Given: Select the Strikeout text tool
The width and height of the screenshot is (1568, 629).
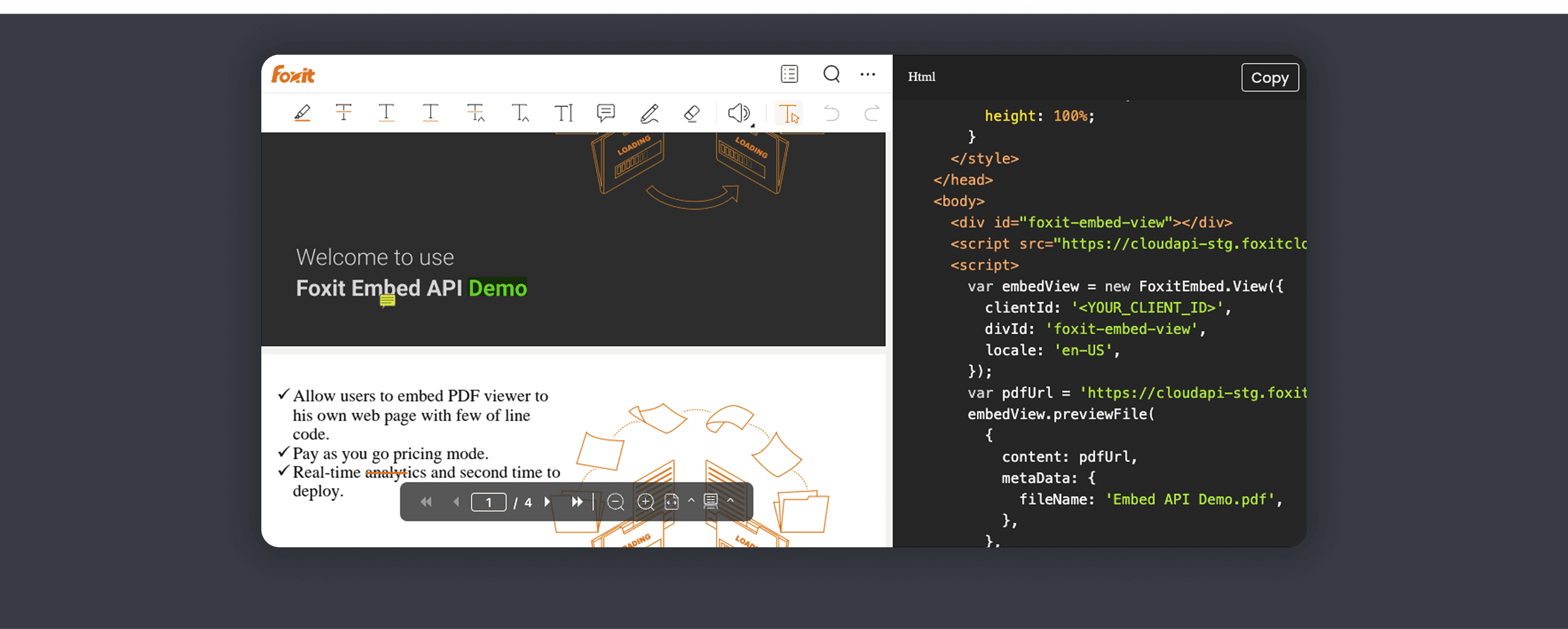Looking at the screenshot, I should click(344, 113).
